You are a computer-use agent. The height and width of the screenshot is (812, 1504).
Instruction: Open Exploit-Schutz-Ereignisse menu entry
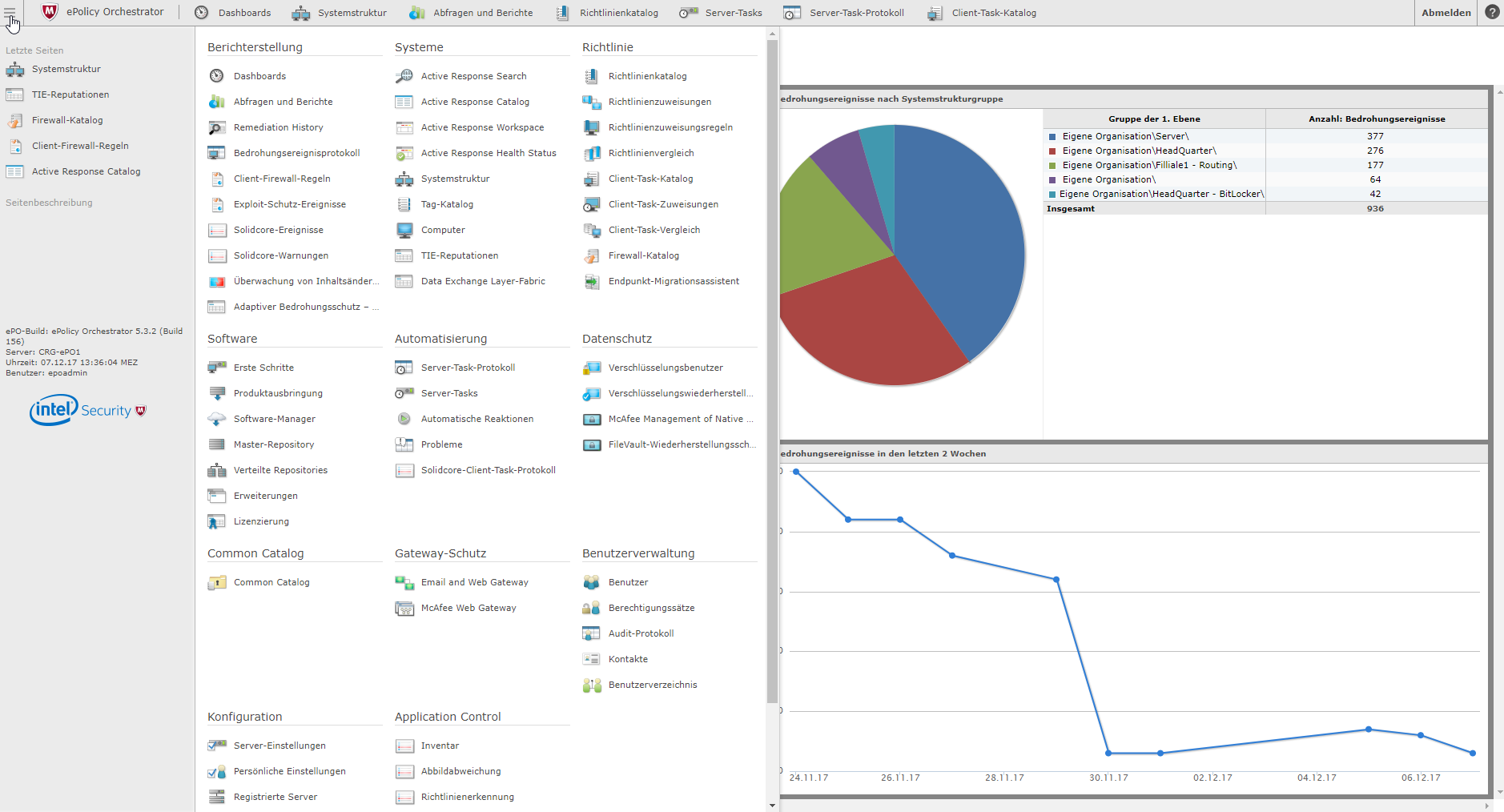click(290, 204)
